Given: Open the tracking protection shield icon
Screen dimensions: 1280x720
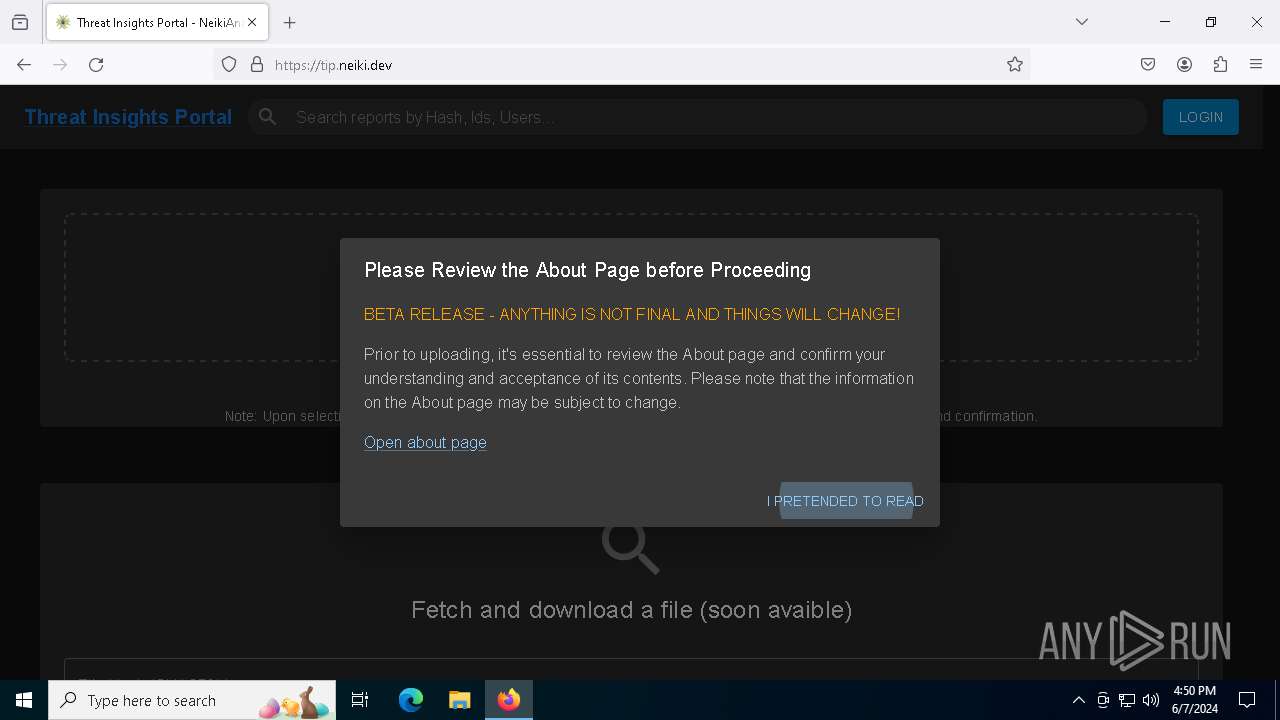Looking at the screenshot, I should coord(229,65).
